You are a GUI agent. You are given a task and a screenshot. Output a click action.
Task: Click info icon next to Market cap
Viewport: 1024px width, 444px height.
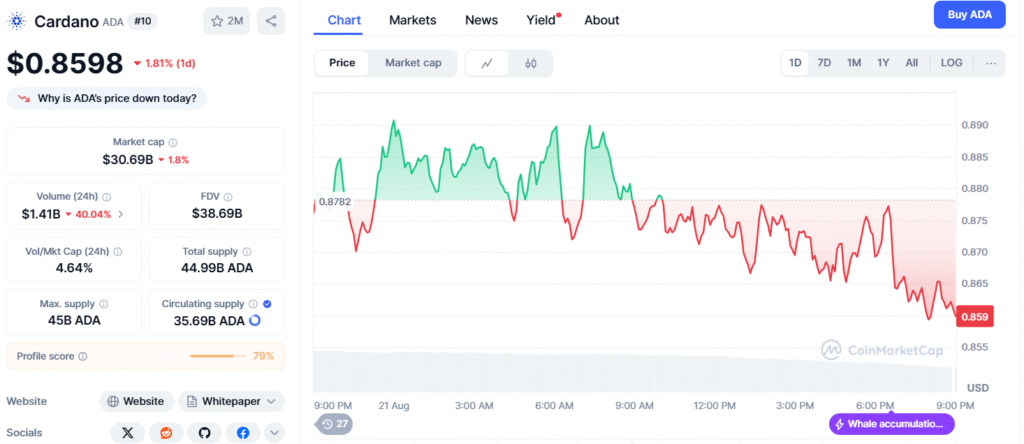[x=173, y=142]
